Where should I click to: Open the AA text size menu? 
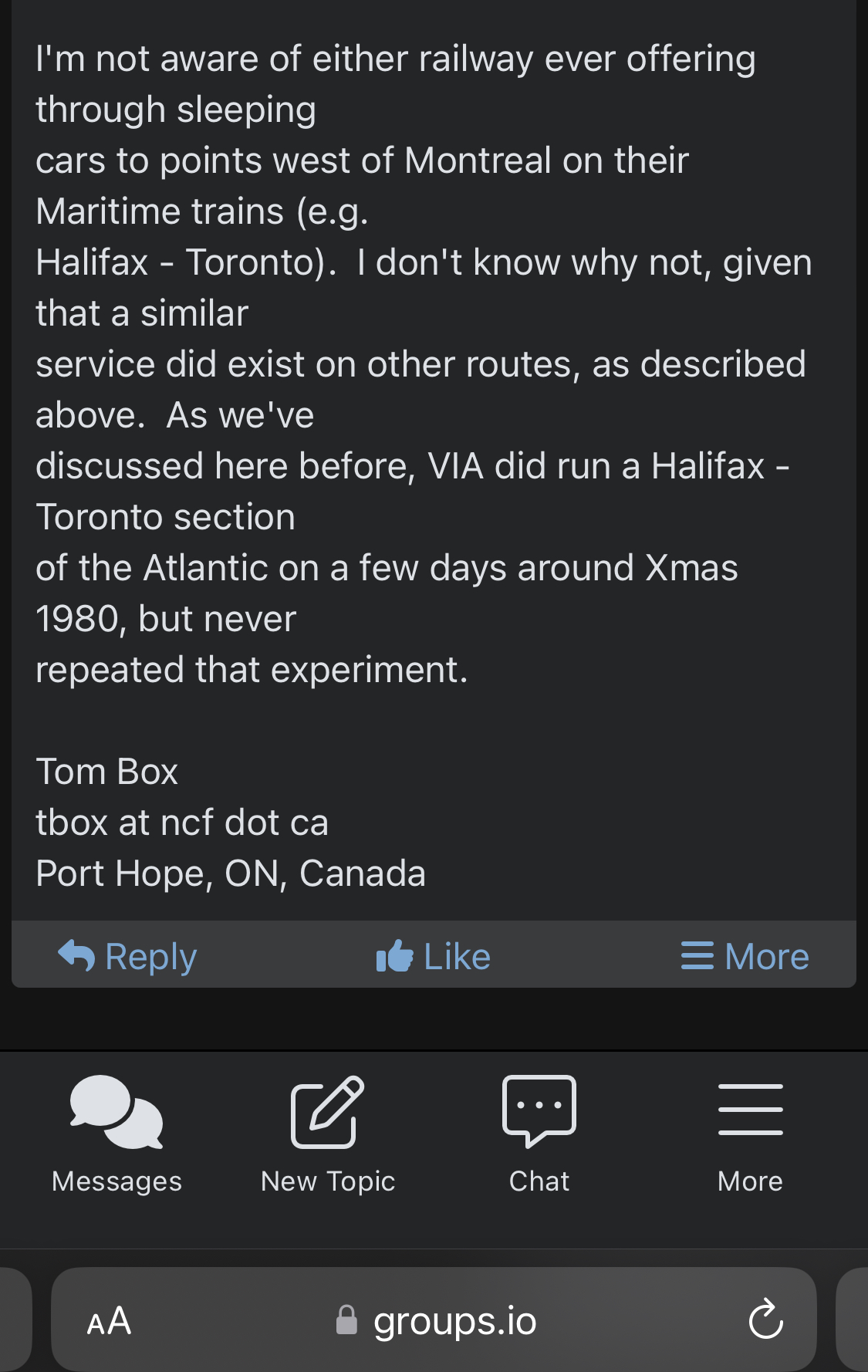[109, 1321]
